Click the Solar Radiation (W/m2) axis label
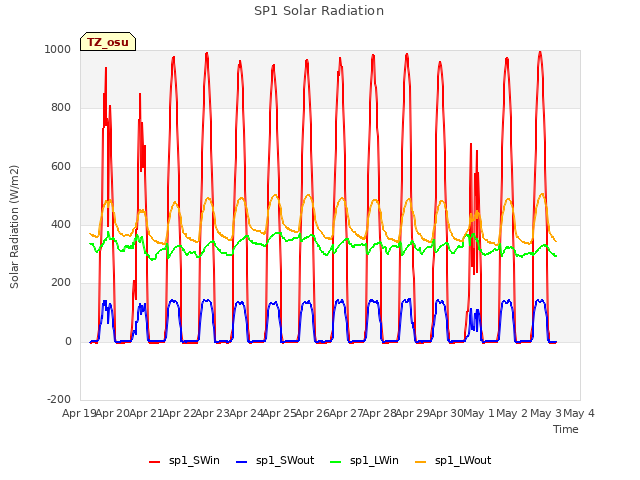 14,227
